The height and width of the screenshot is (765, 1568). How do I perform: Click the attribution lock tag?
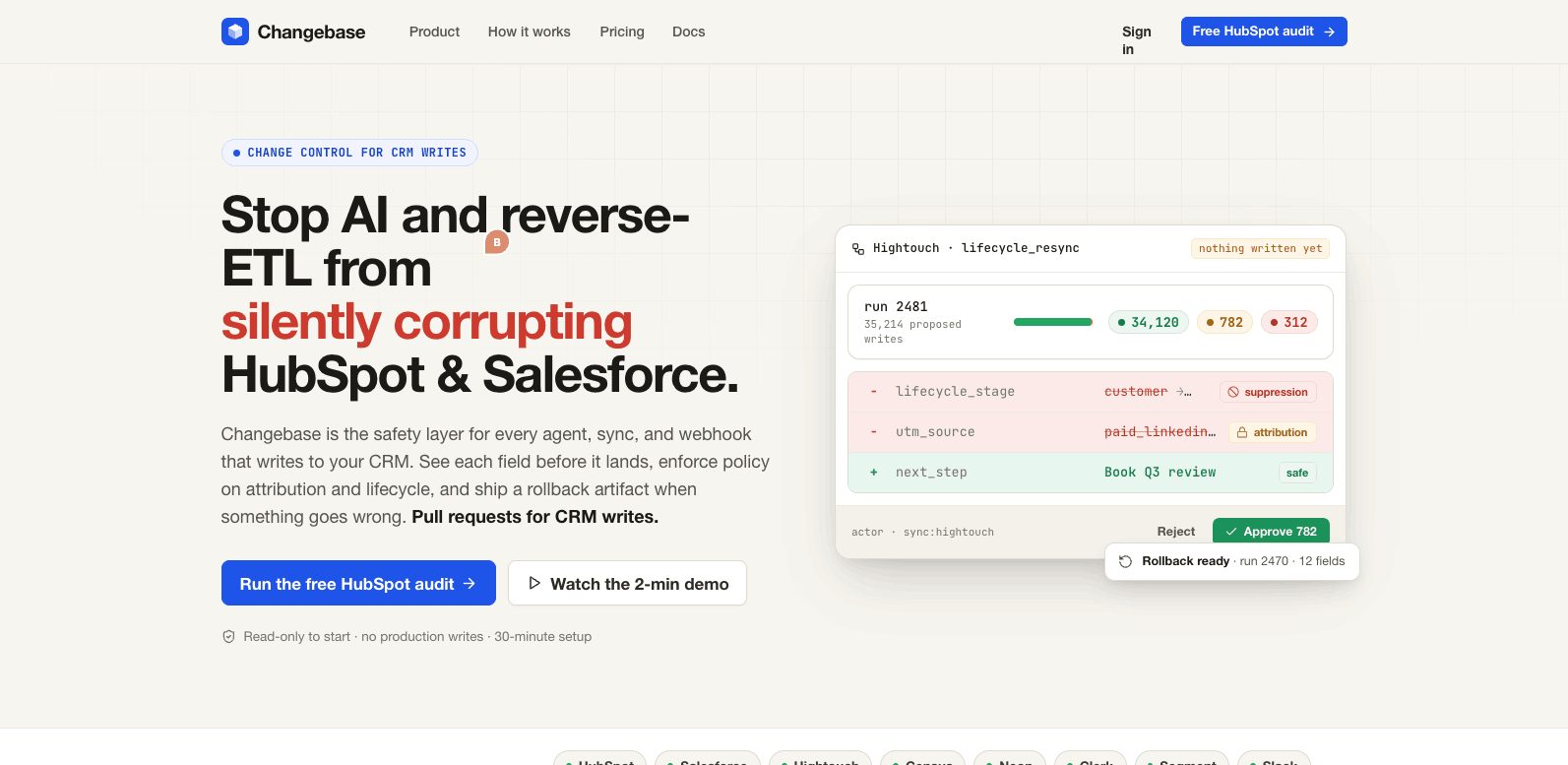tap(1272, 432)
